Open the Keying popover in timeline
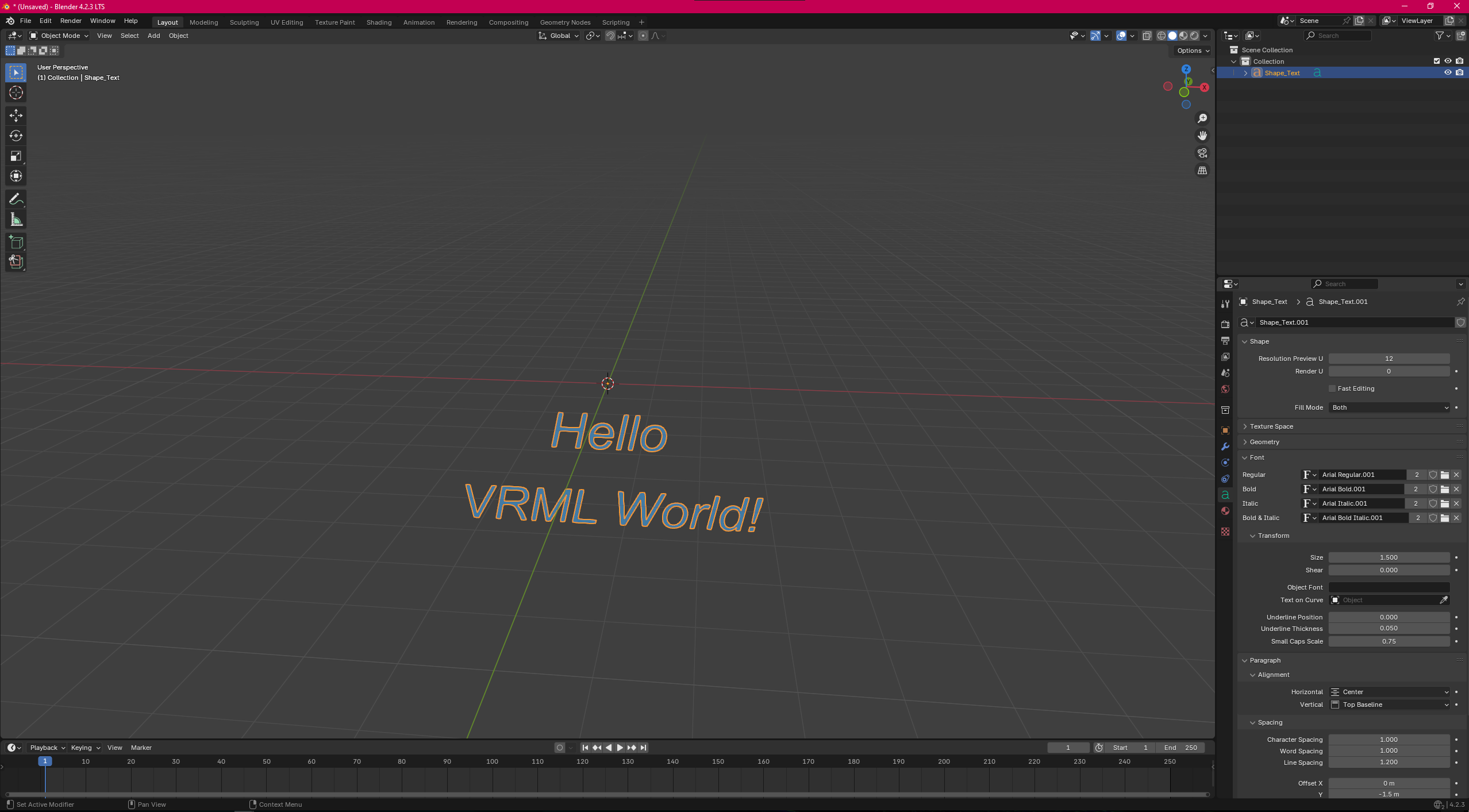Viewport: 1469px width, 812px height. click(85, 748)
